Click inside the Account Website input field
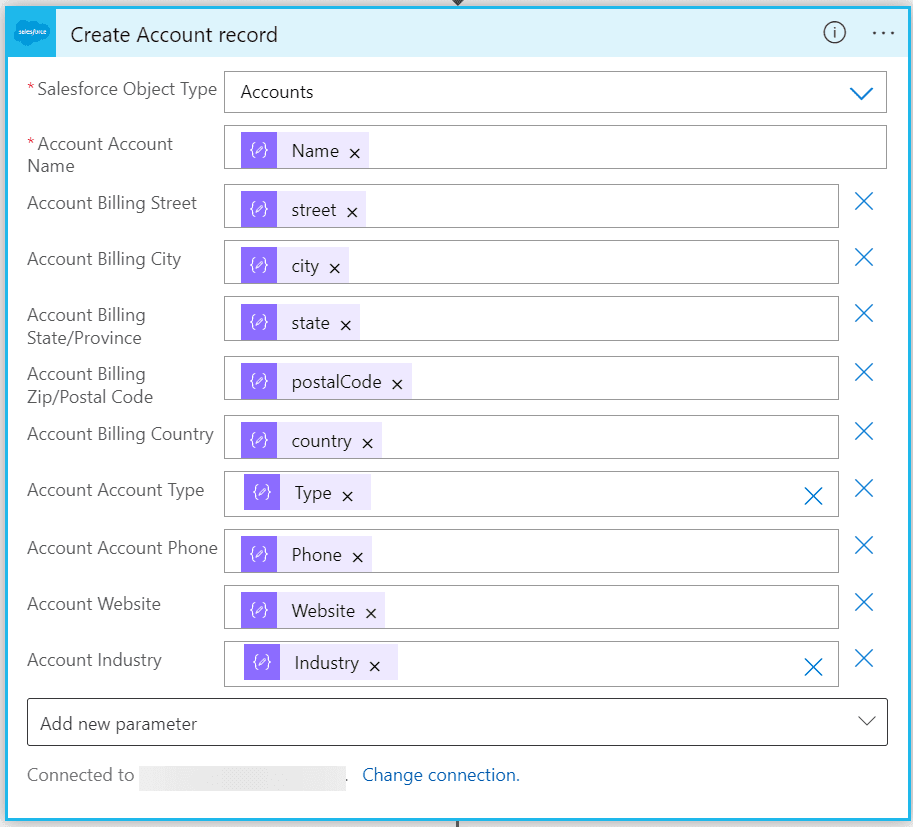913x827 pixels. 531,607
